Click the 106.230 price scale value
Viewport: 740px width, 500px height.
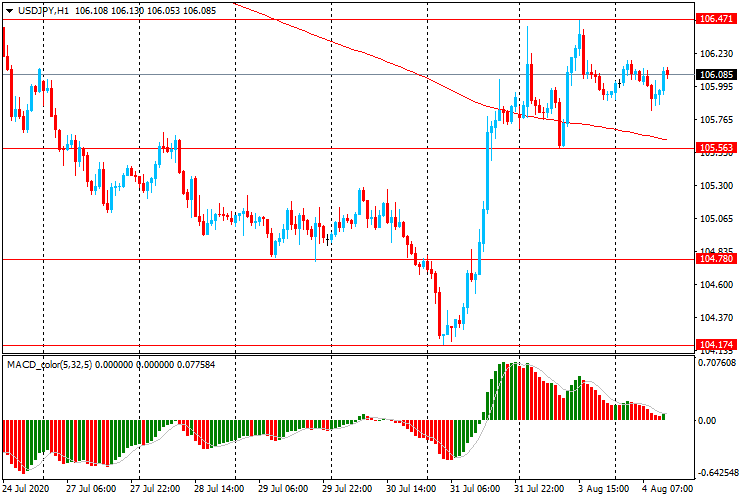tap(716, 54)
